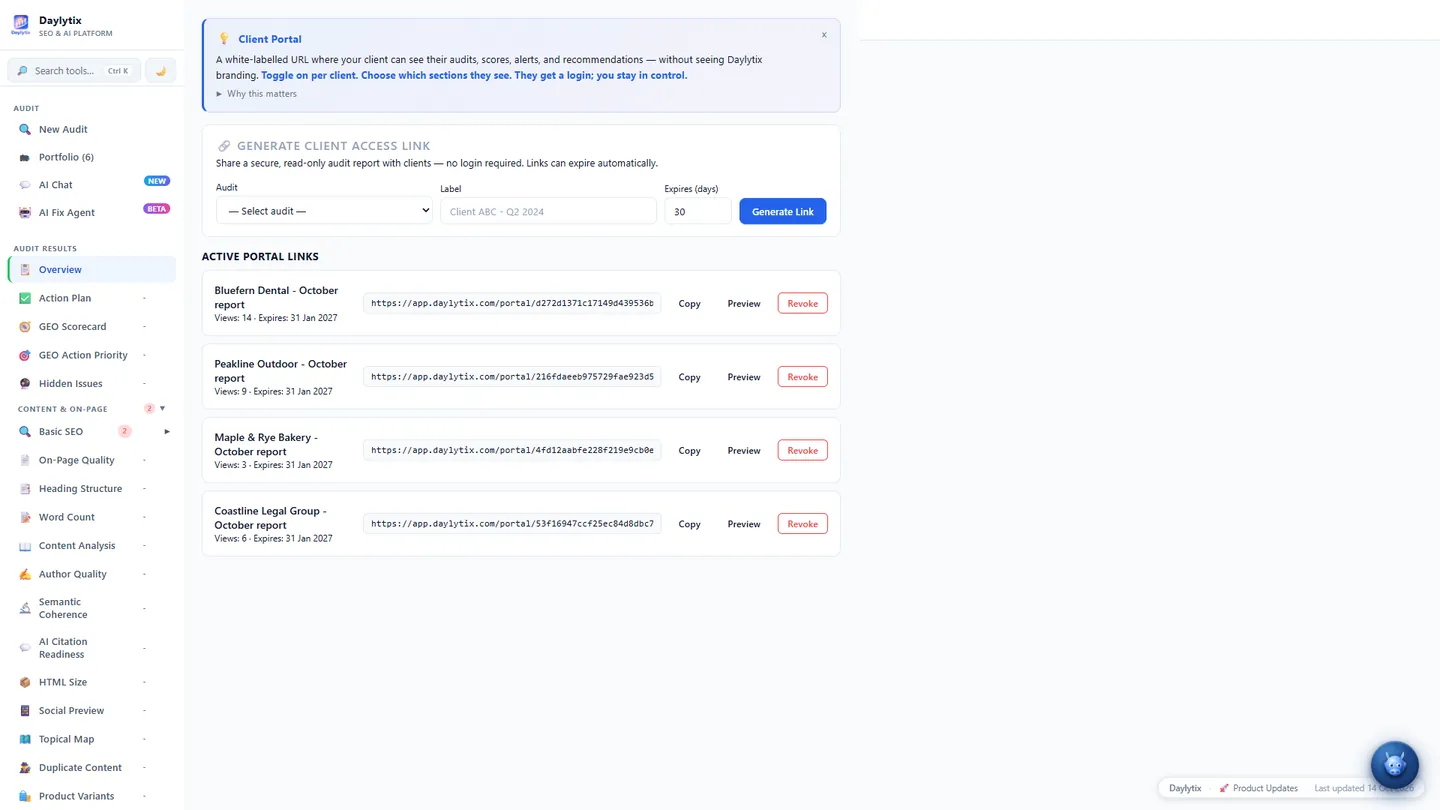Copy the Coastline Legal Group link
This screenshot has width=1440, height=810.
click(690, 524)
